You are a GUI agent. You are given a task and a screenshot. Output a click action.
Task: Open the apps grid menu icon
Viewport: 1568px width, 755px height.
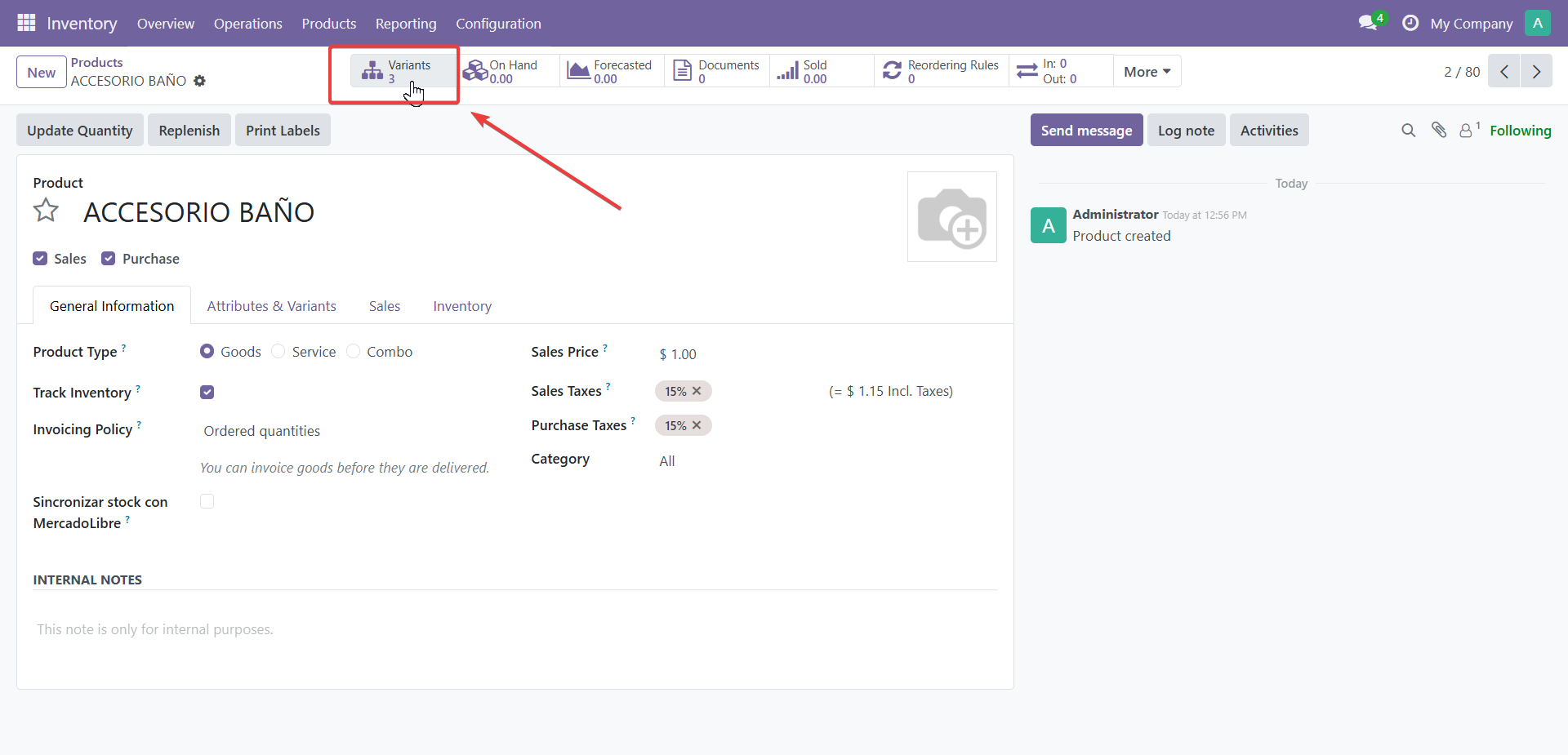point(26,23)
